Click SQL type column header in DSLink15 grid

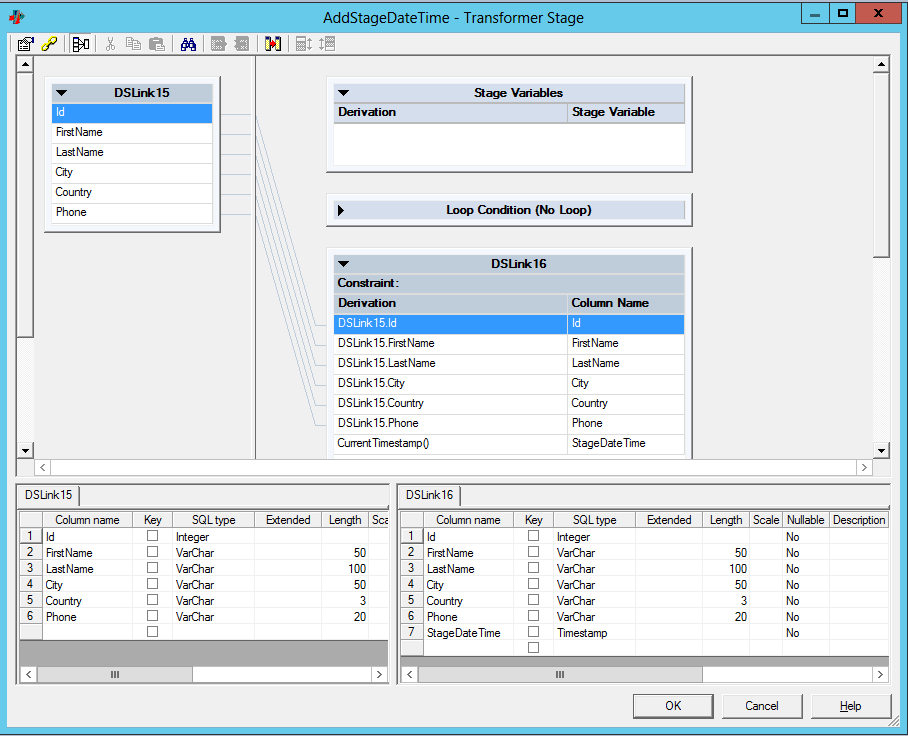(x=214, y=520)
